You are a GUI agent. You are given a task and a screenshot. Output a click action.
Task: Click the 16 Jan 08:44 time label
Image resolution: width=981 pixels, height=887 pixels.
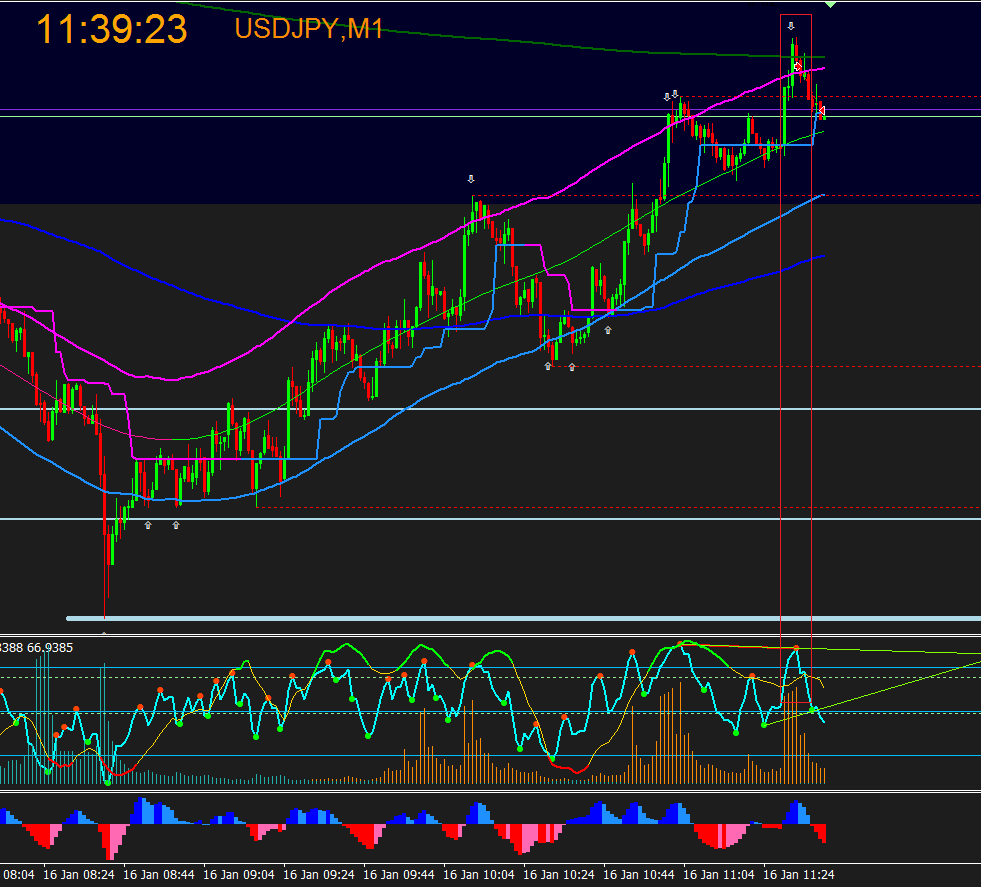(x=159, y=874)
